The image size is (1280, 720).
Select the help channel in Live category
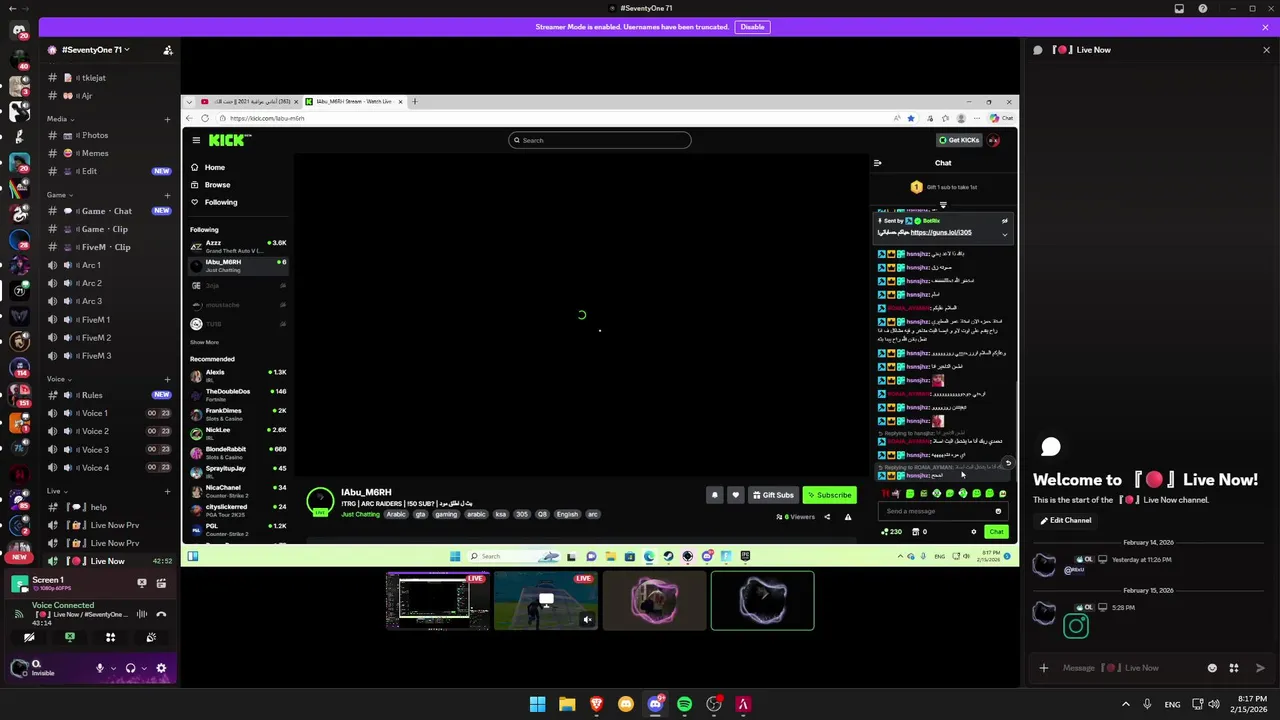pyautogui.click(x=108, y=507)
